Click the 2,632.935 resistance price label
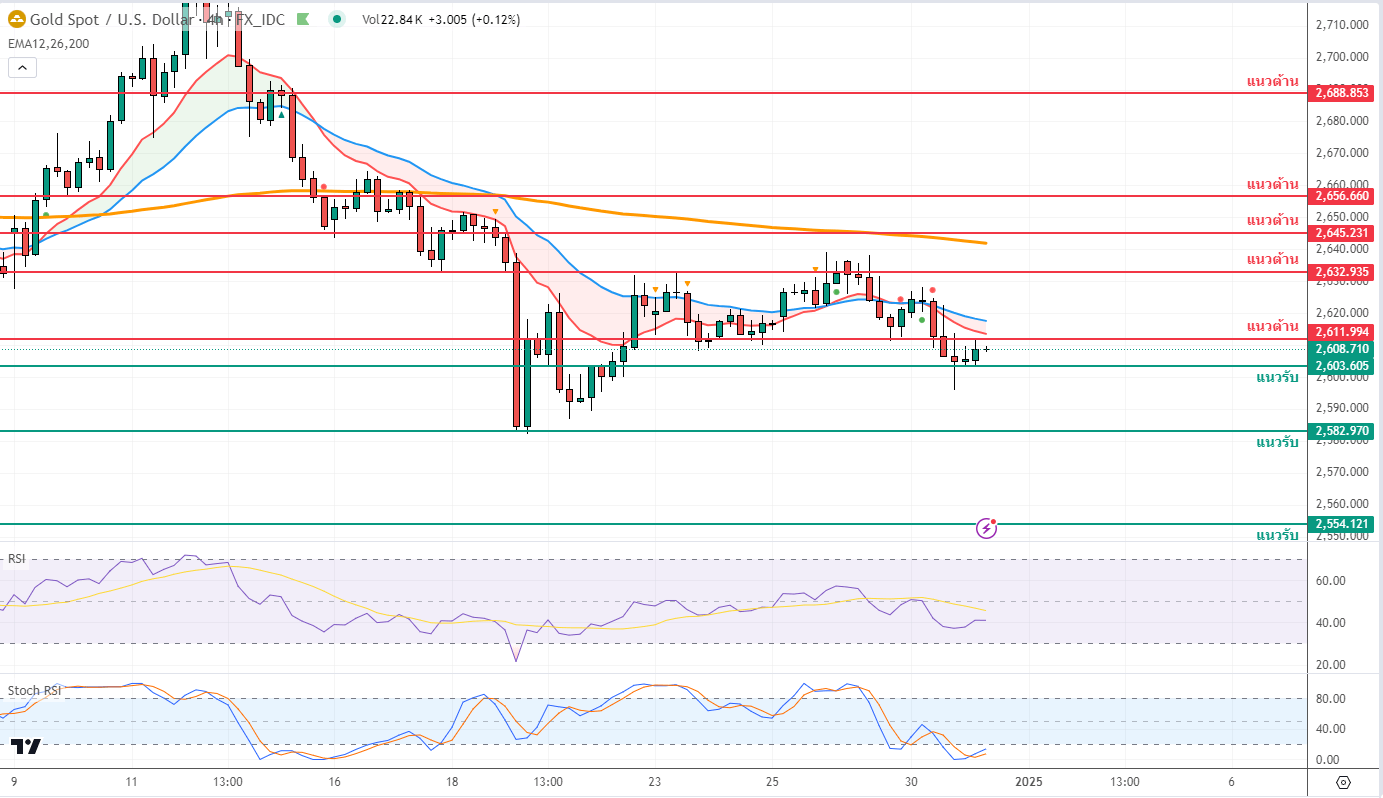The height and width of the screenshot is (798, 1383). 1342,271
